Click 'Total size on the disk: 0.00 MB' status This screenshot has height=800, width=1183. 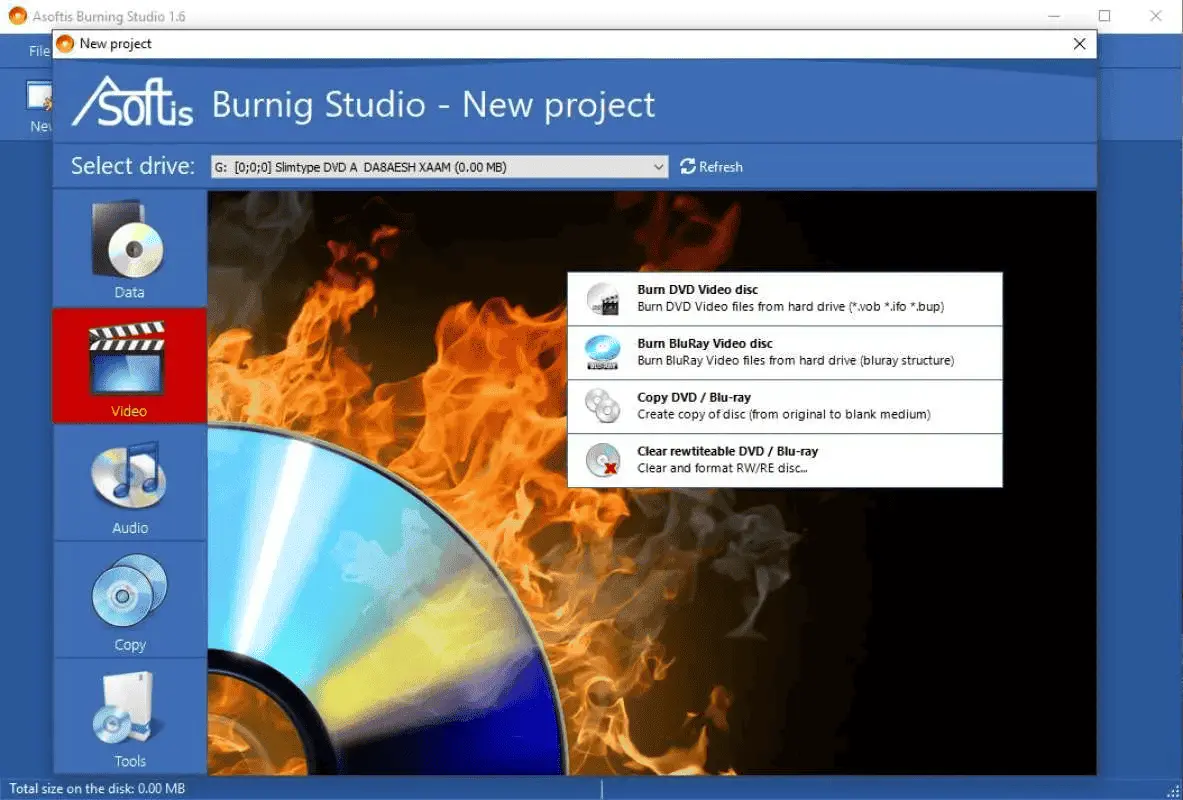click(97, 789)
